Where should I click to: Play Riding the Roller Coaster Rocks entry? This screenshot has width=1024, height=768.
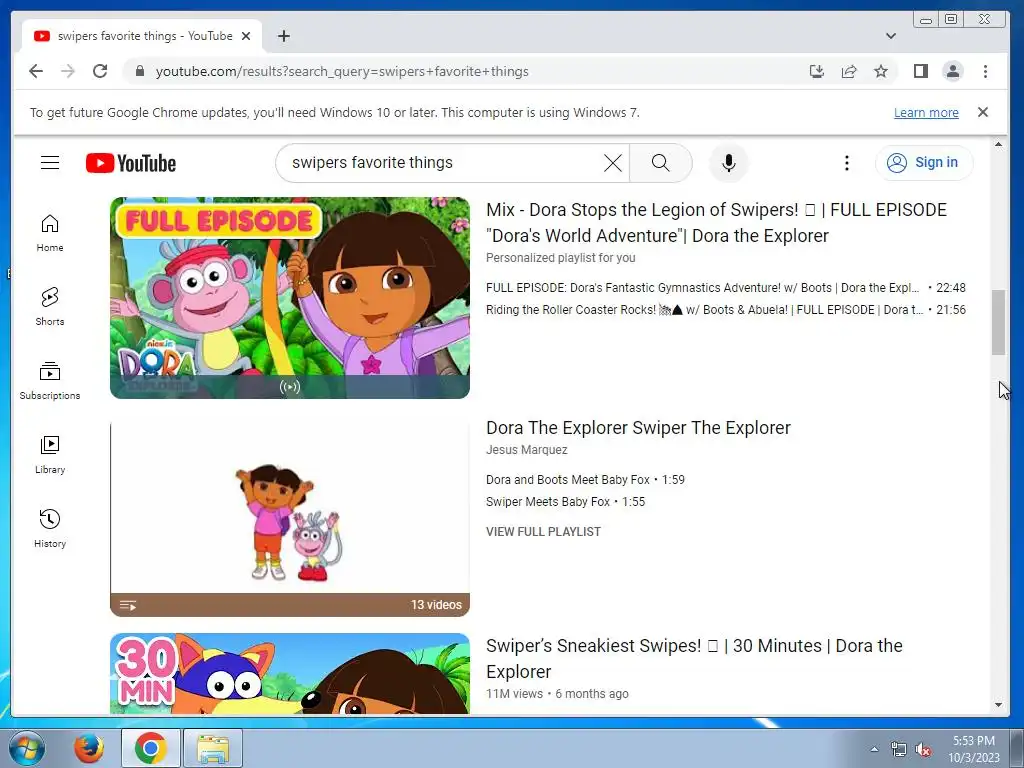coord(726,310)
